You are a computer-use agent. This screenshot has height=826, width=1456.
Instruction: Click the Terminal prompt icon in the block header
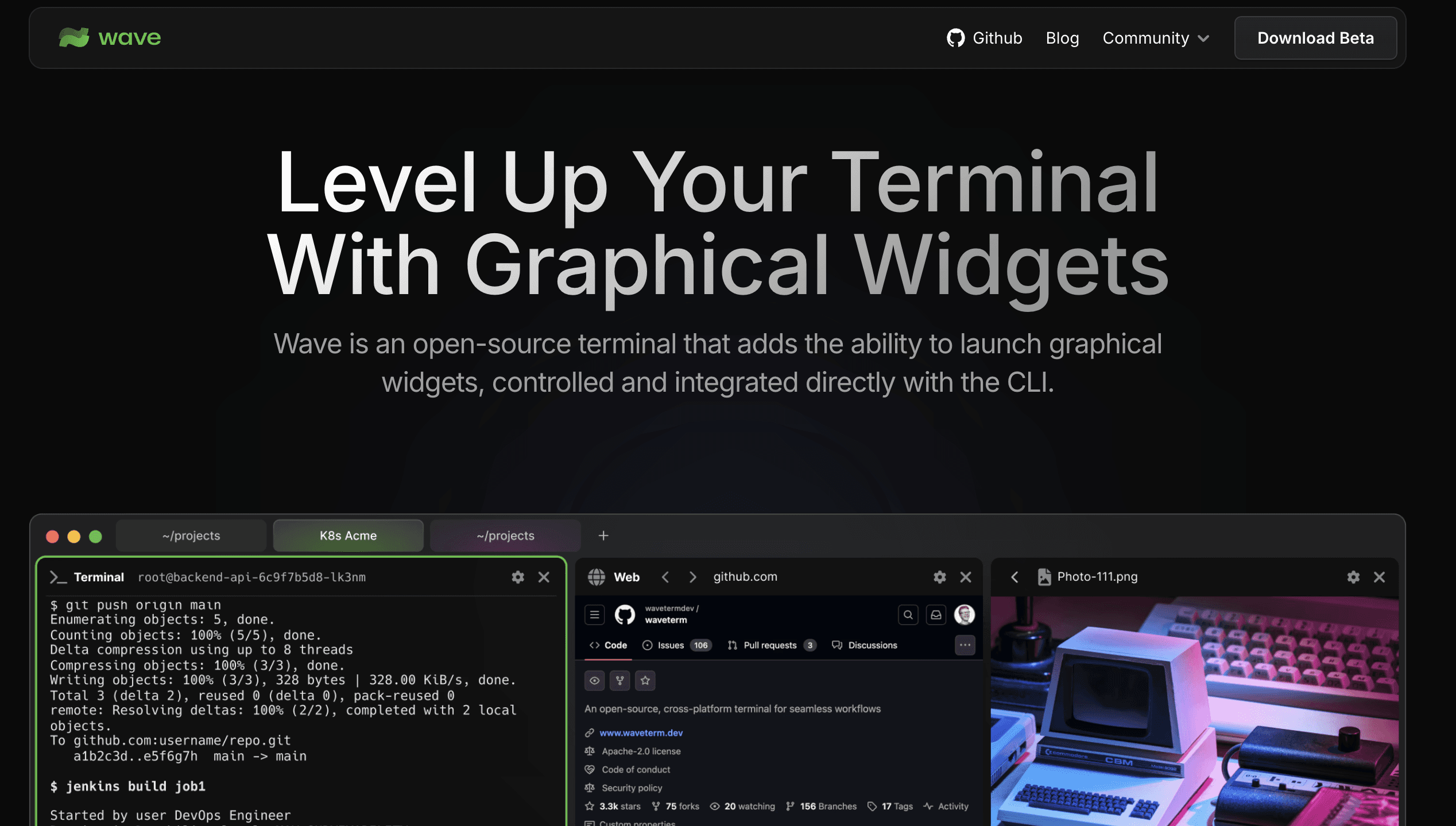(58, 577)
